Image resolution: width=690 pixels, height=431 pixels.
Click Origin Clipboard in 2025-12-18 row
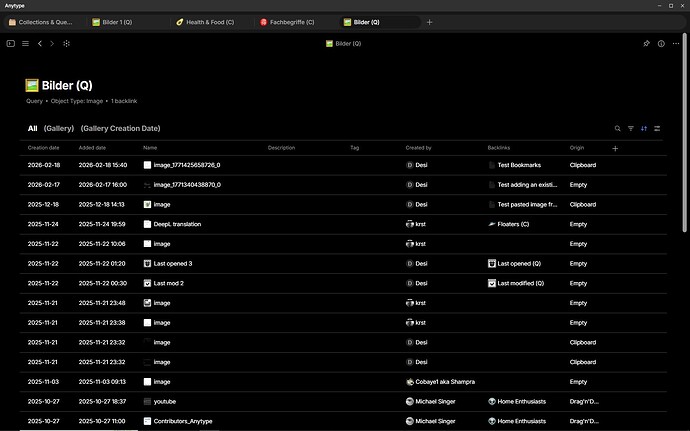click(x=583, y=204)
